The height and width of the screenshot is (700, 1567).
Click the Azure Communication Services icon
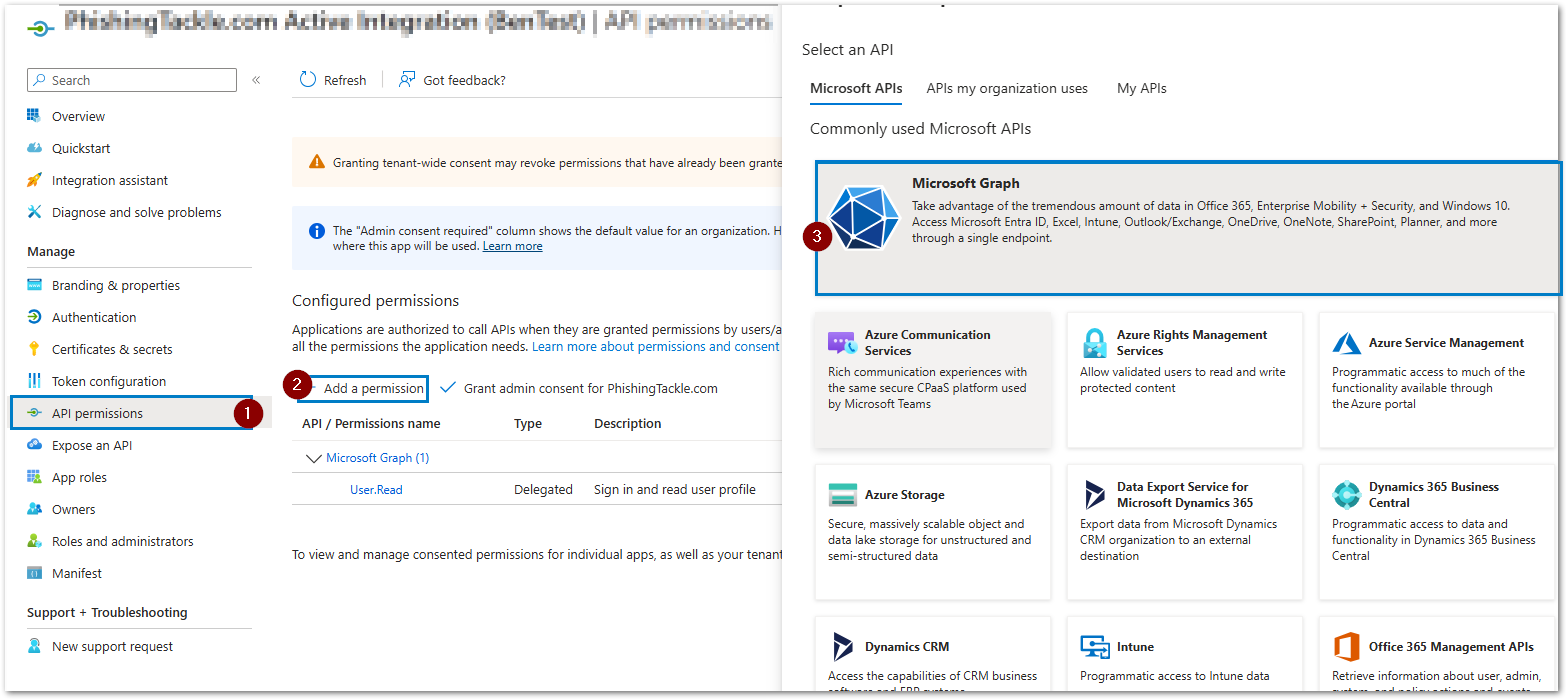[x=842, y=343]
